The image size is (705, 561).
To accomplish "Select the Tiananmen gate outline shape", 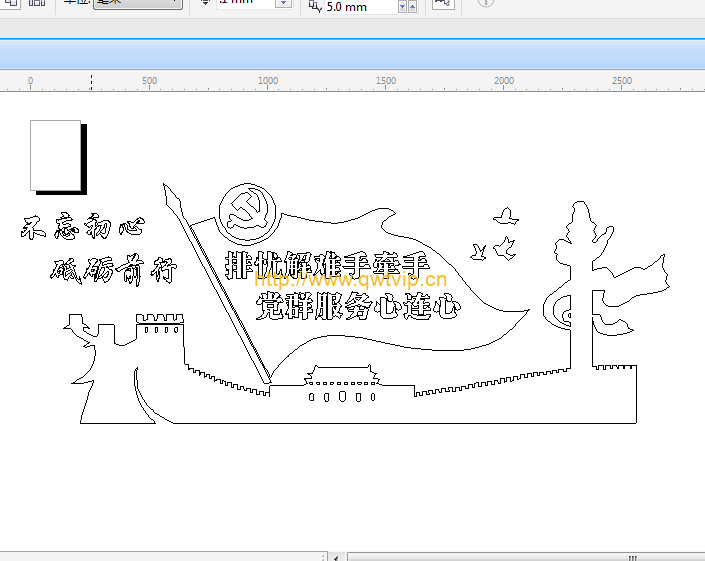I will click(342, 382).
